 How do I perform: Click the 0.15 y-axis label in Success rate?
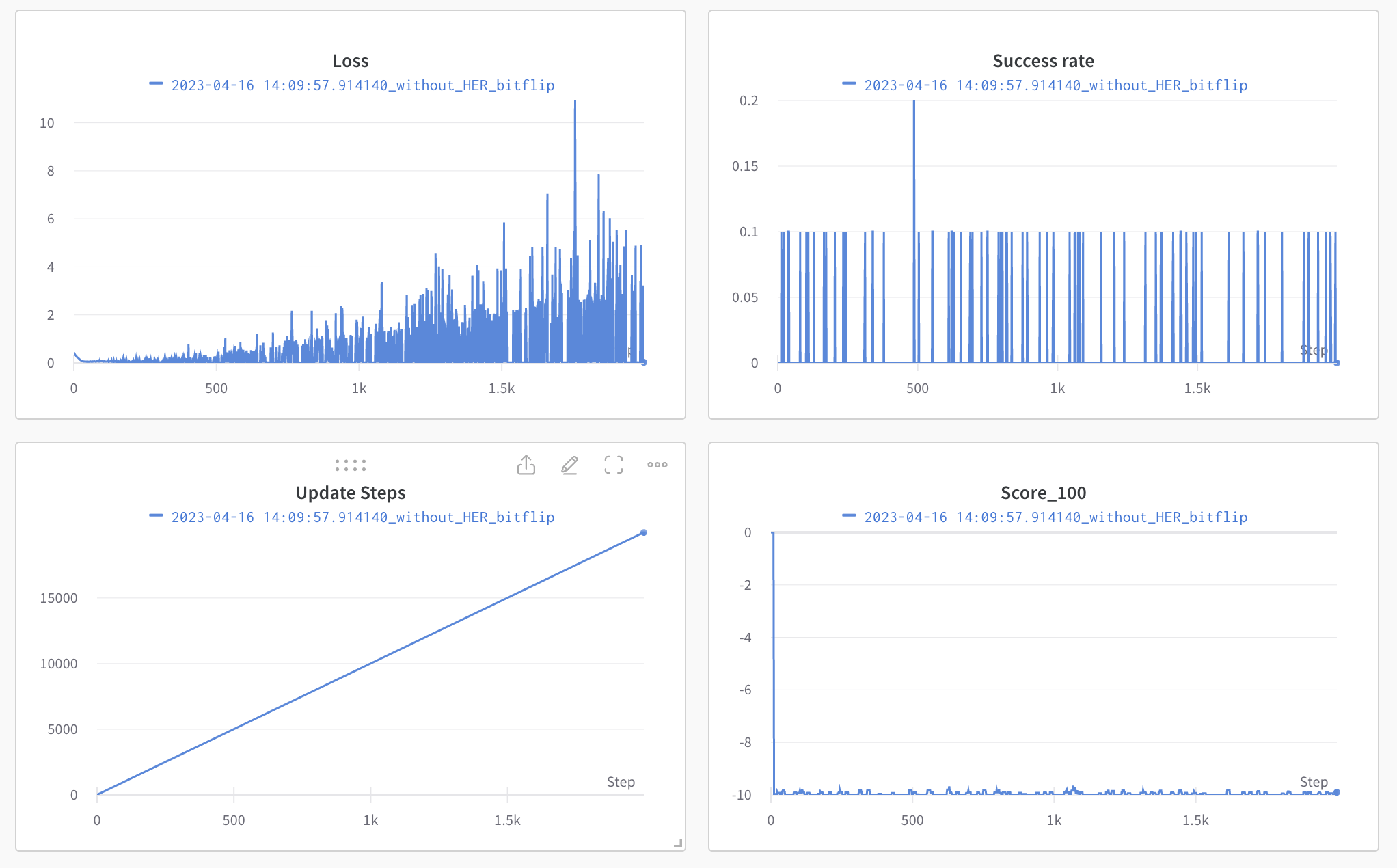[745, 166]
